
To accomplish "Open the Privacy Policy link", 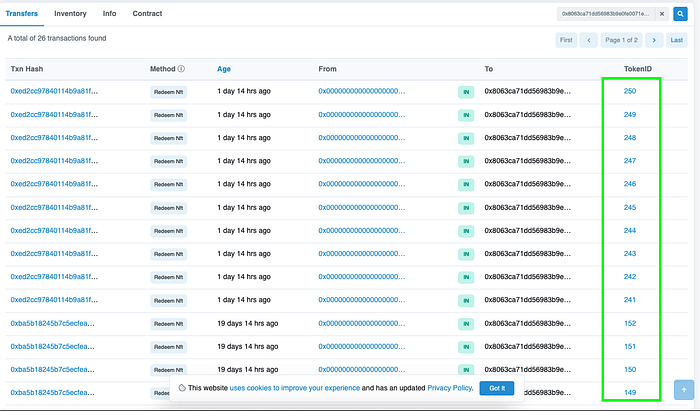I will 449,388.
